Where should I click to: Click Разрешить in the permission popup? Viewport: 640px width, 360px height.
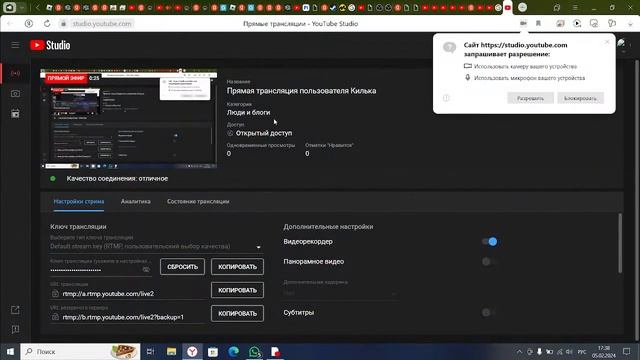click(530, 98)
